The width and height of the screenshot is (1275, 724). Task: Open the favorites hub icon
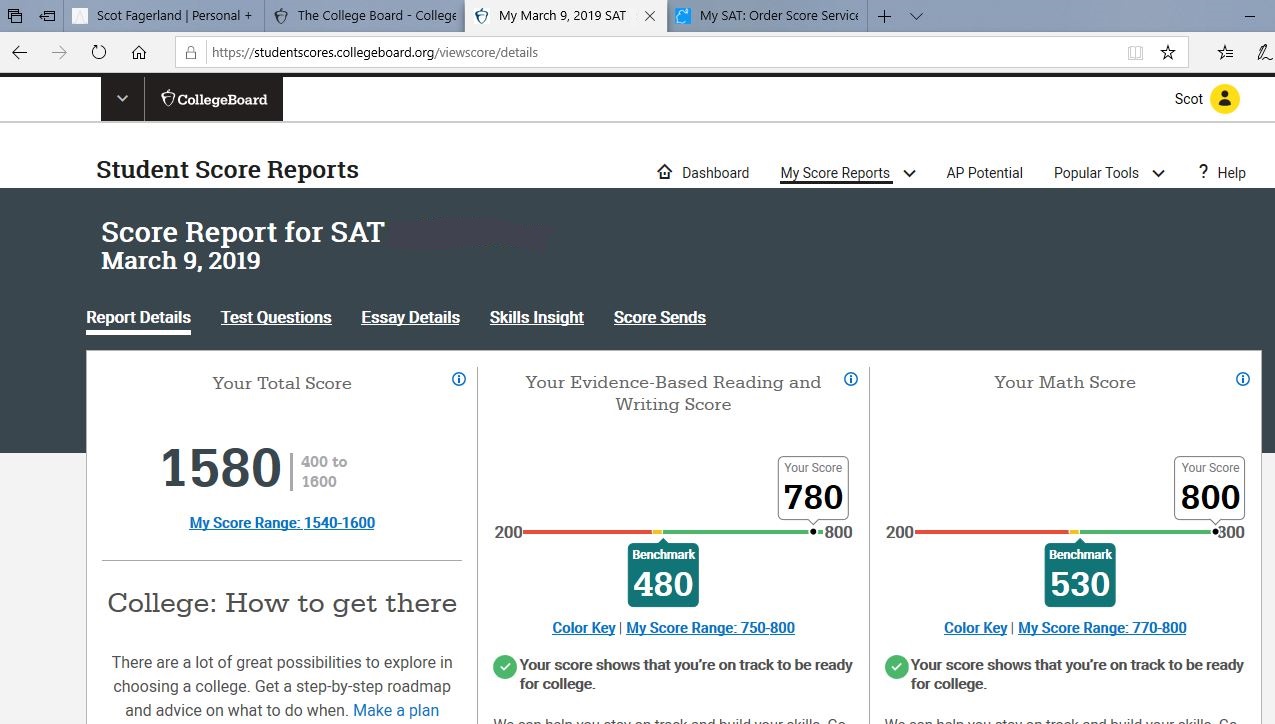point(1226,53)
